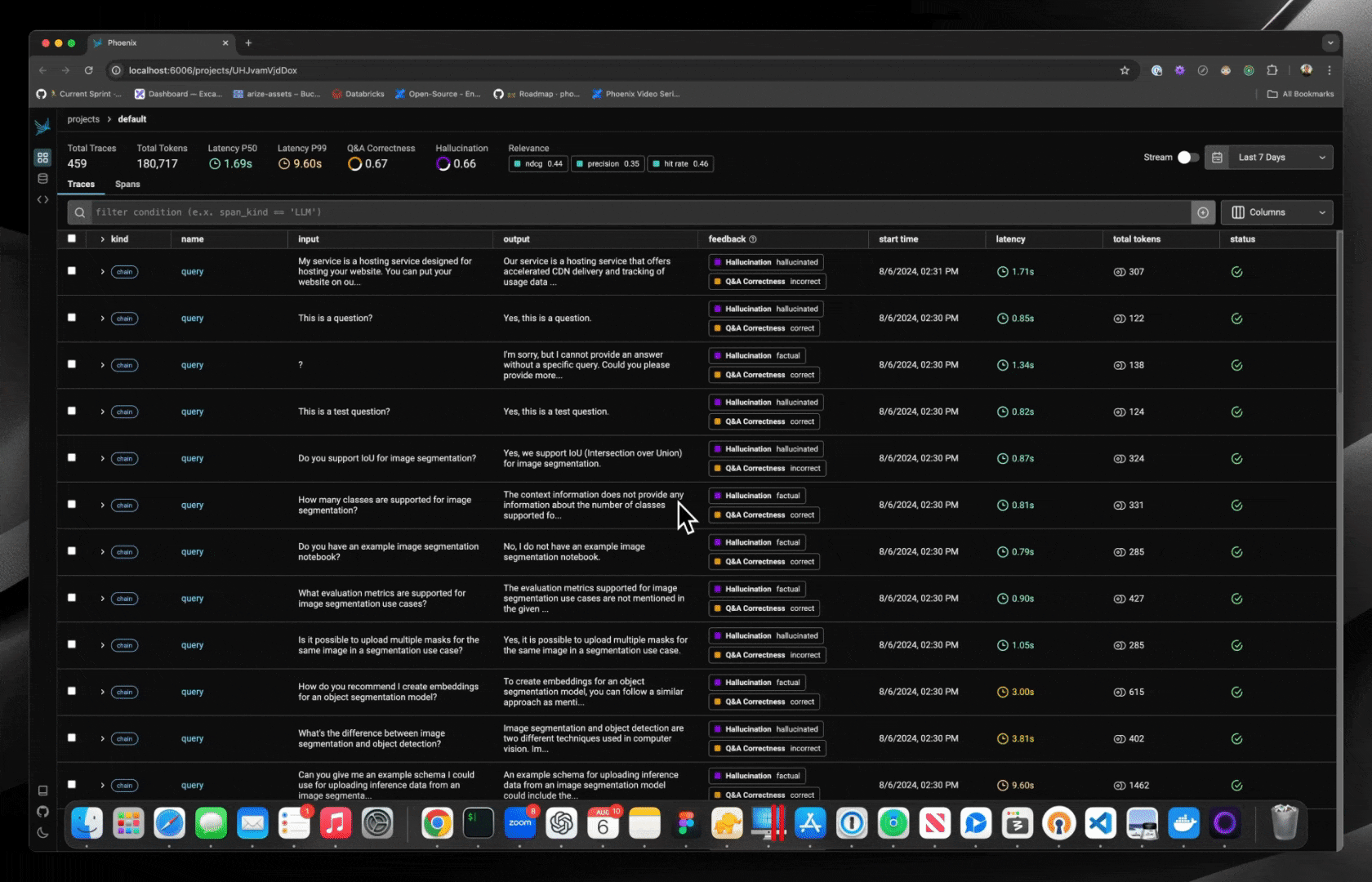This screenshot has width=1372, height=882.
Task: Switch to the Traces tab
Action: (81, 185)
